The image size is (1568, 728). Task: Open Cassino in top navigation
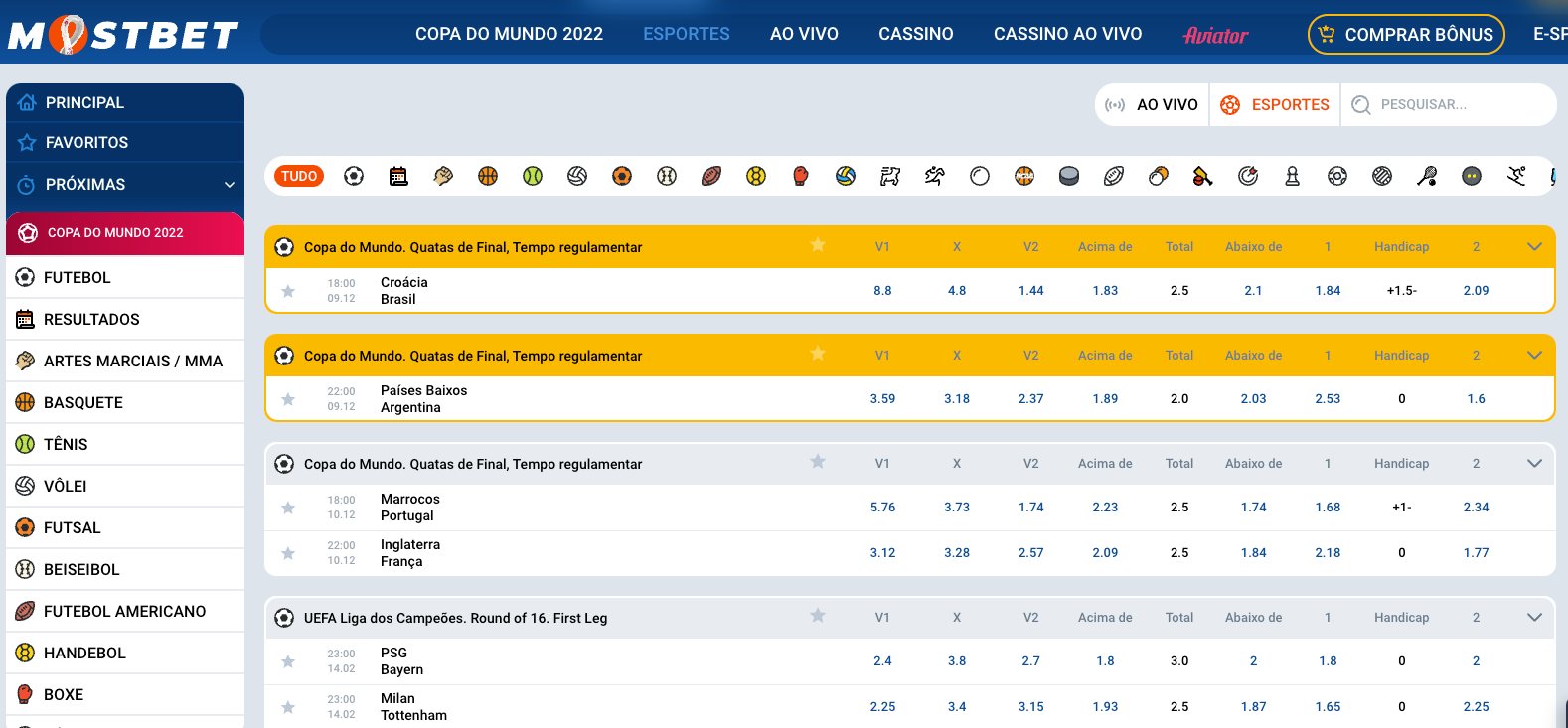[916, 34]
